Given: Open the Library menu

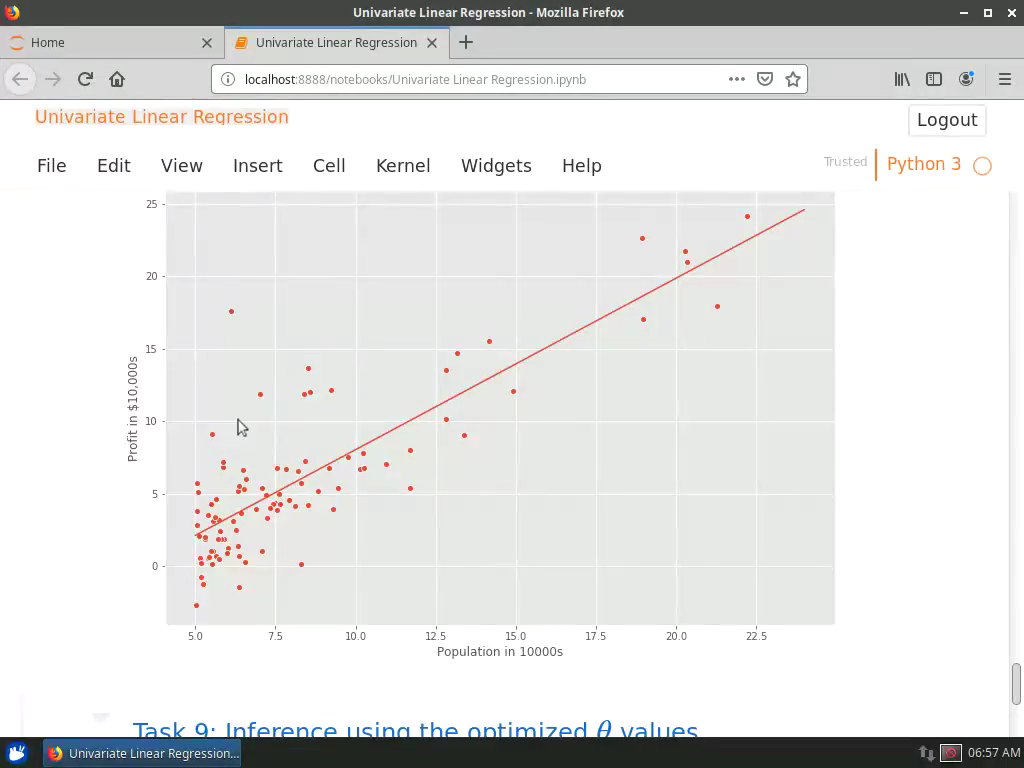Looking at the screenshot, I should (x=901, y=79).
